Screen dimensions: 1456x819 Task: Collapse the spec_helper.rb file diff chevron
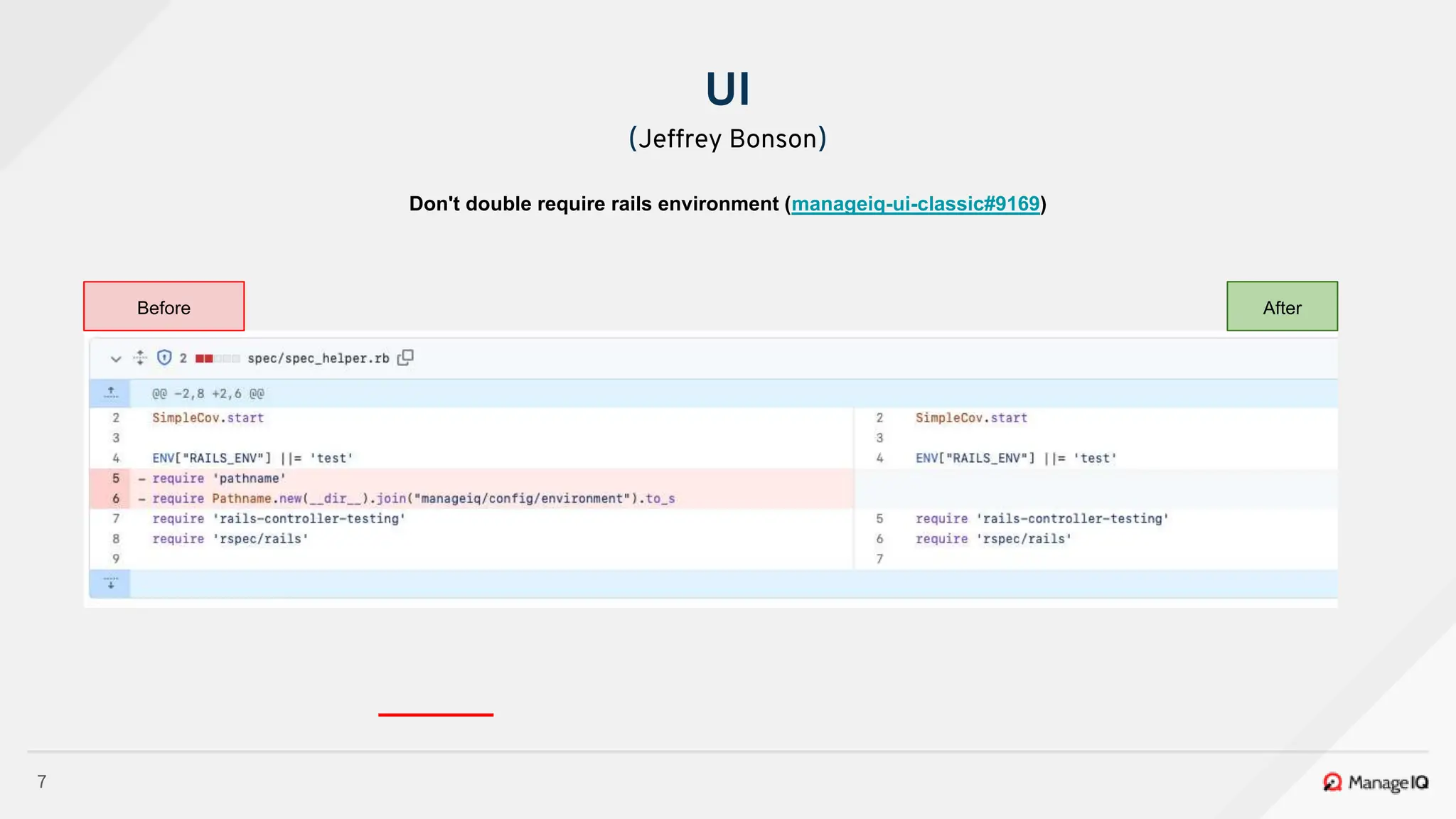point(116,359)
